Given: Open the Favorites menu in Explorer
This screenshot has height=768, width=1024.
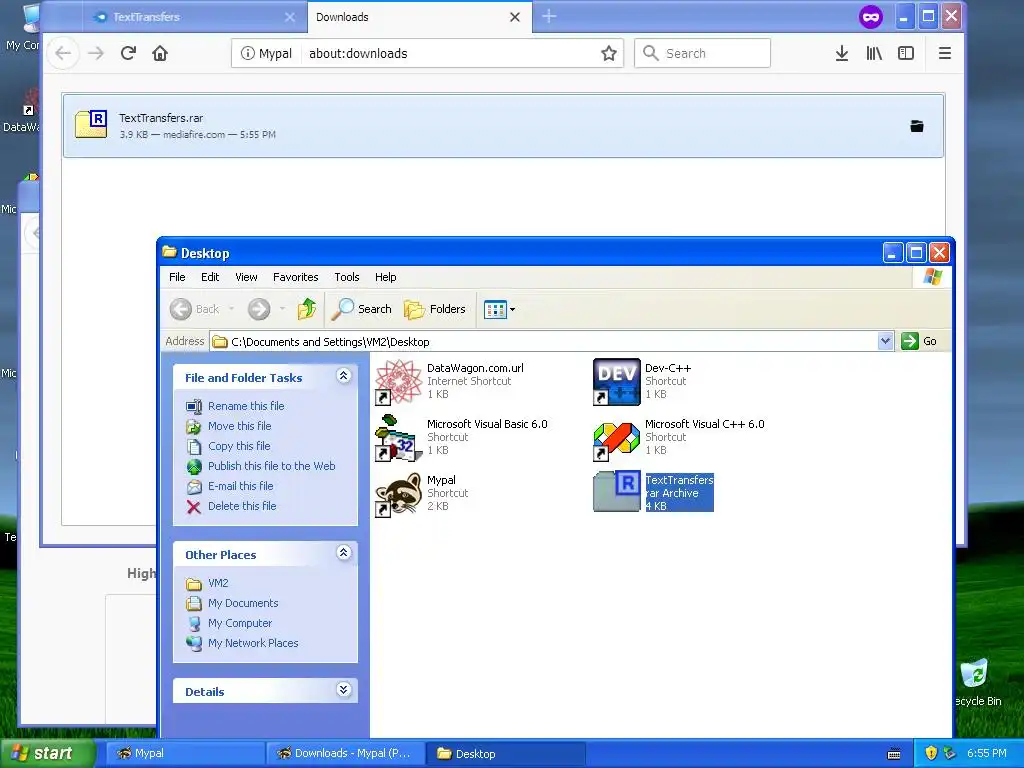Looking at the screenshot, I should [x=295, y=277].
